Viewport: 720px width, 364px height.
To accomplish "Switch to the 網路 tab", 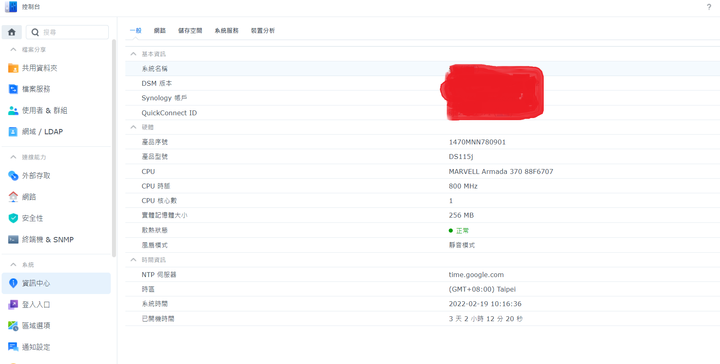I will [160, 31].
